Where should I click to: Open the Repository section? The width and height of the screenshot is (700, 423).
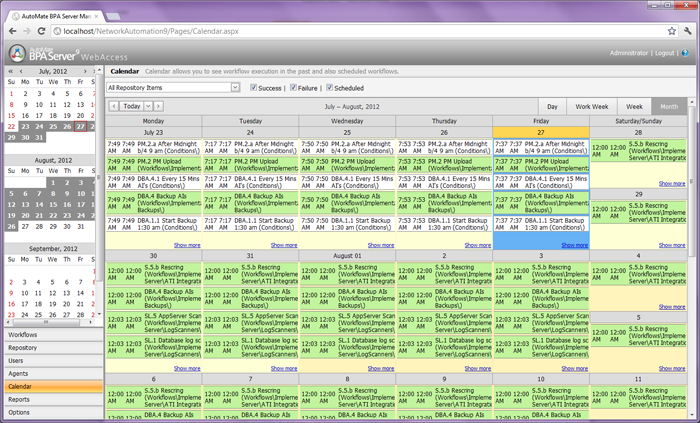[x=54, y=348]
